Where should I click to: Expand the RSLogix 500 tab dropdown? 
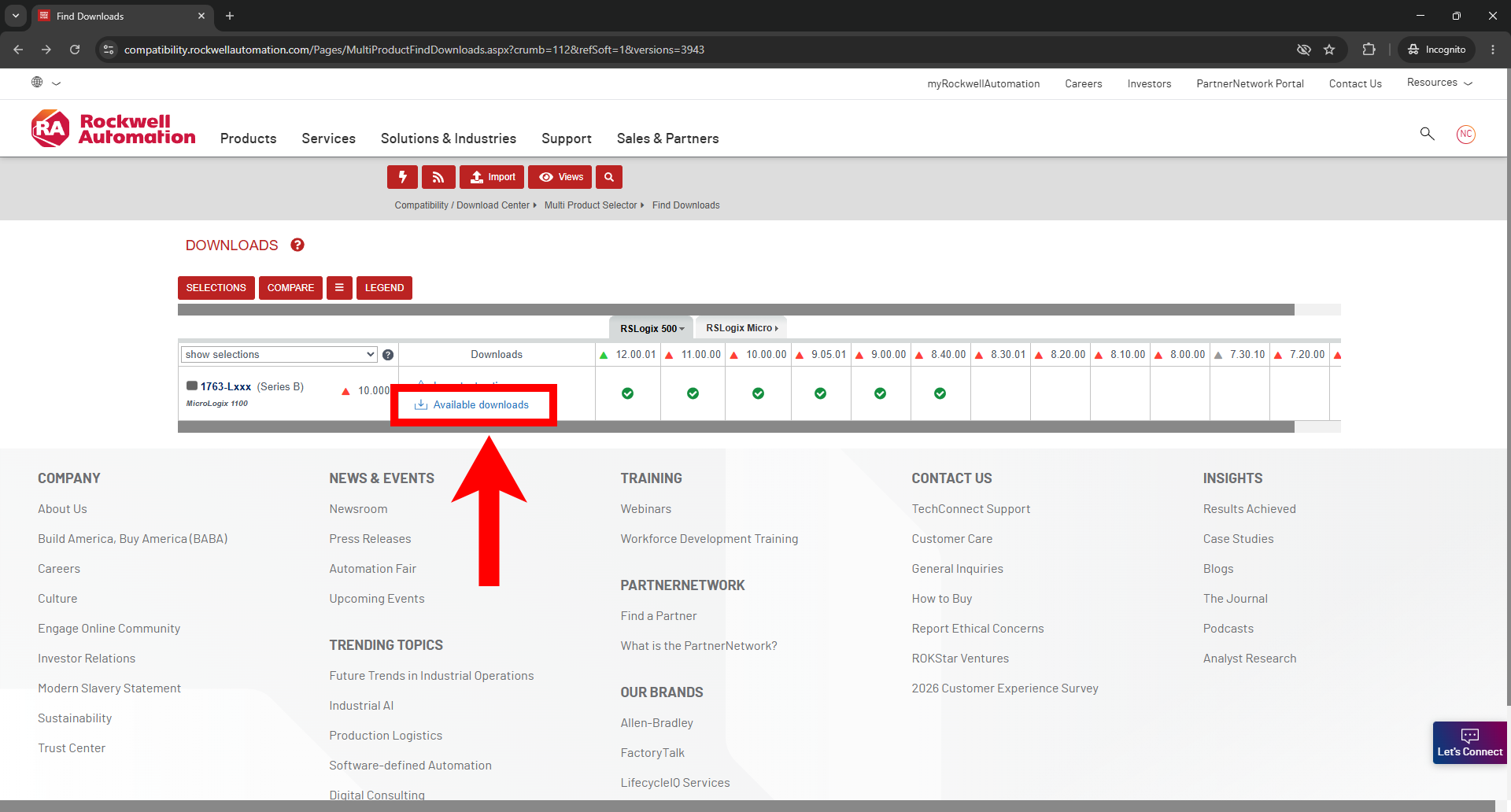[x=652, y=329]
